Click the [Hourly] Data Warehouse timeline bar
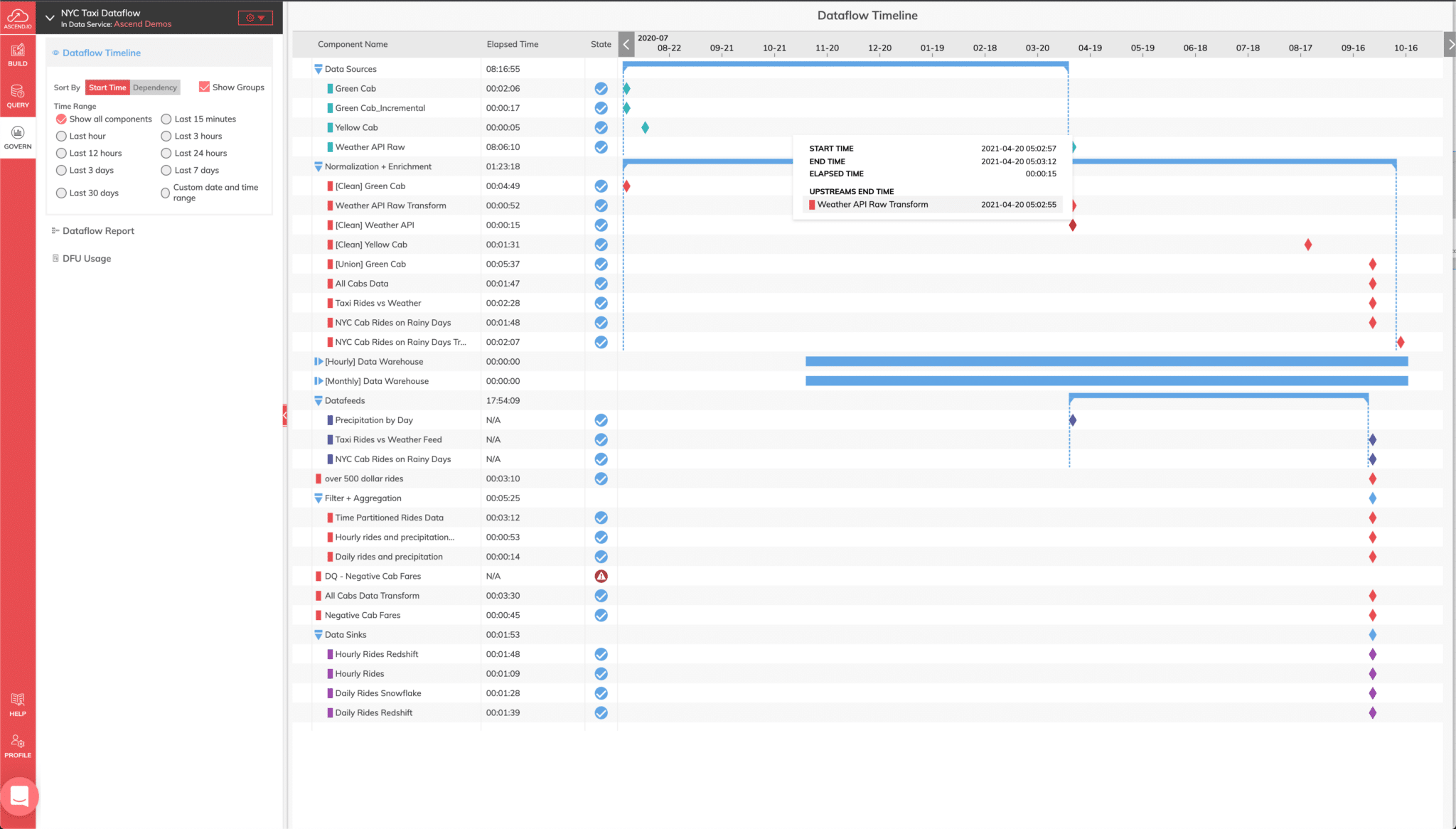 (1106, 362)
